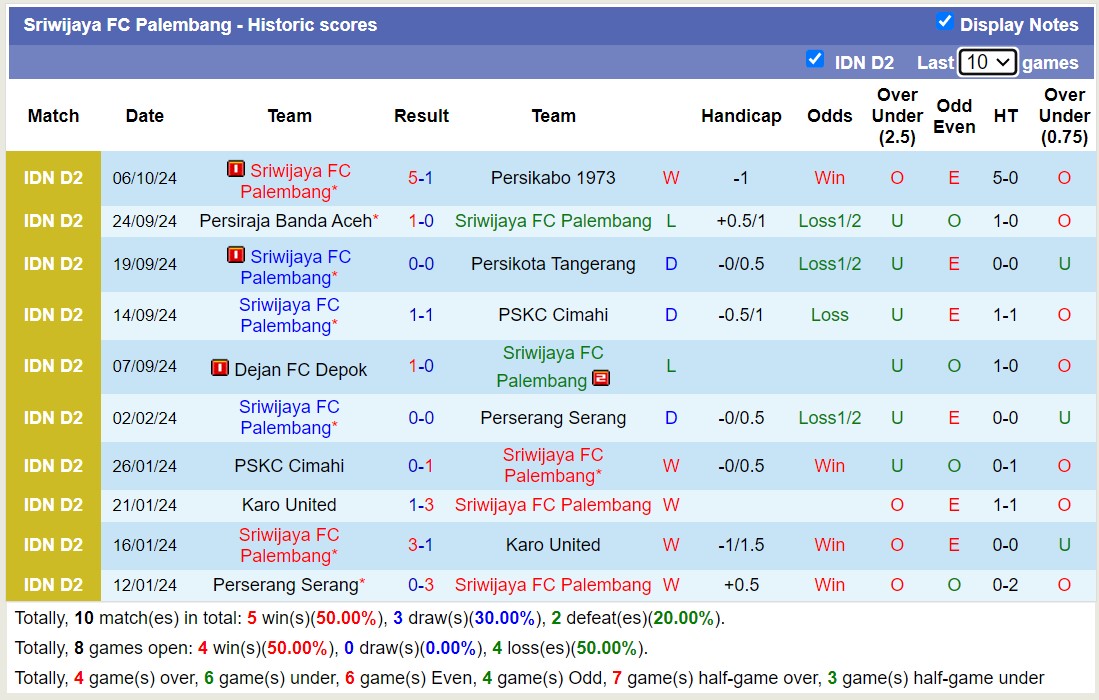Open Karo United in the 21/01/24 row
The height and width of the screenshot is (700, 1099).
tap(289, 505)
